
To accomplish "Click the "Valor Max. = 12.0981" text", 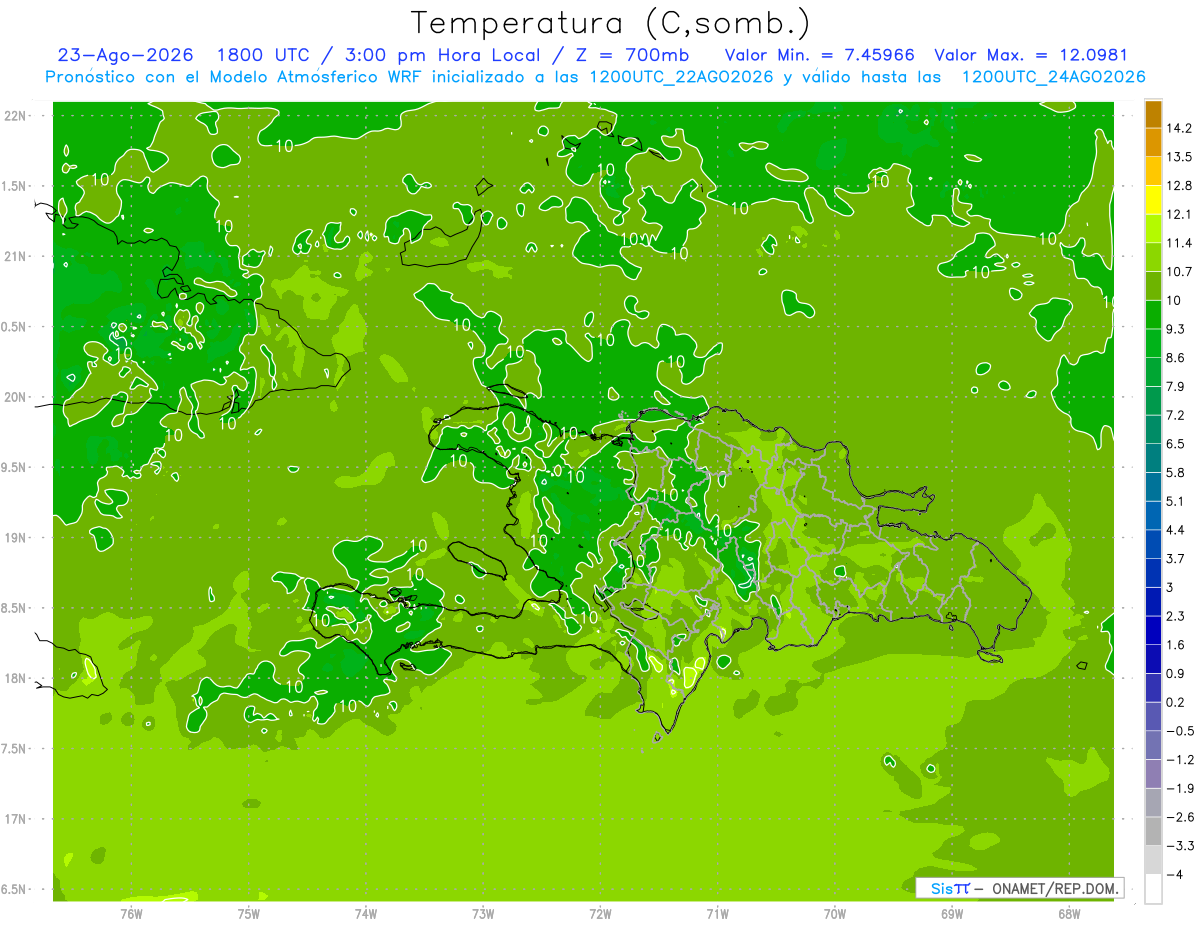I will tap(1030, 55).
